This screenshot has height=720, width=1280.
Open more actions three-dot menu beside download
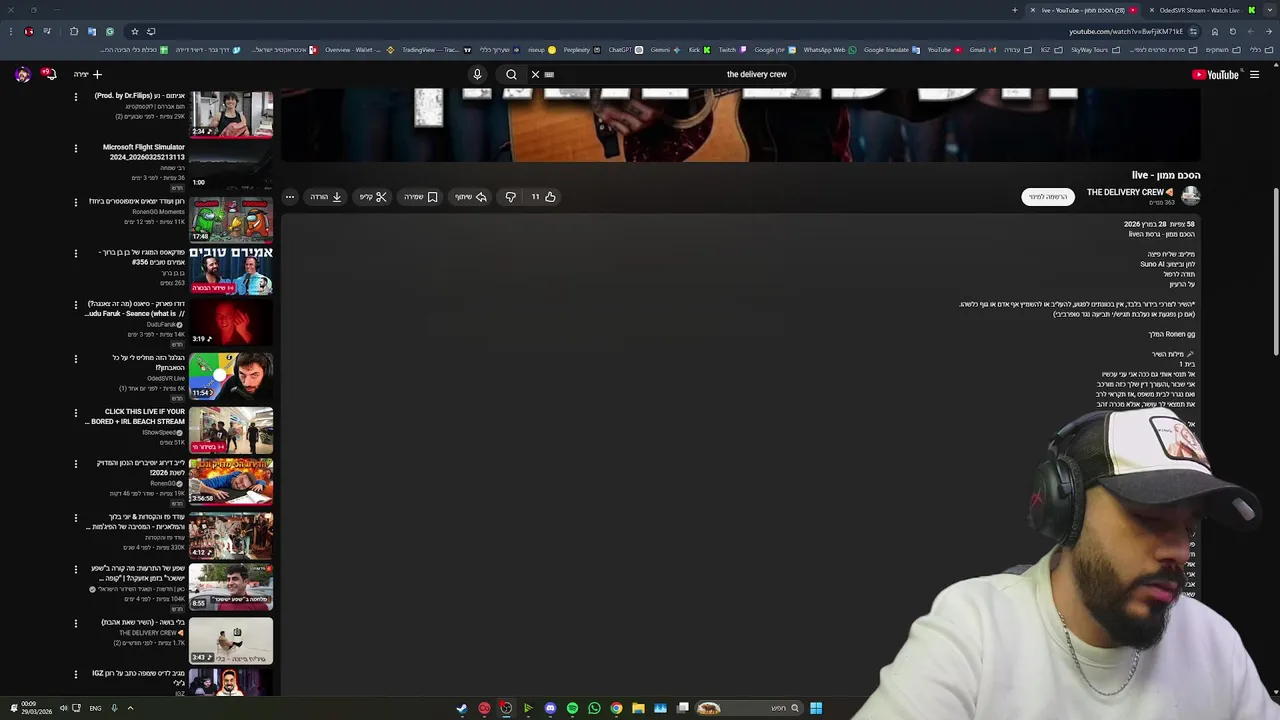pos(290,197)
